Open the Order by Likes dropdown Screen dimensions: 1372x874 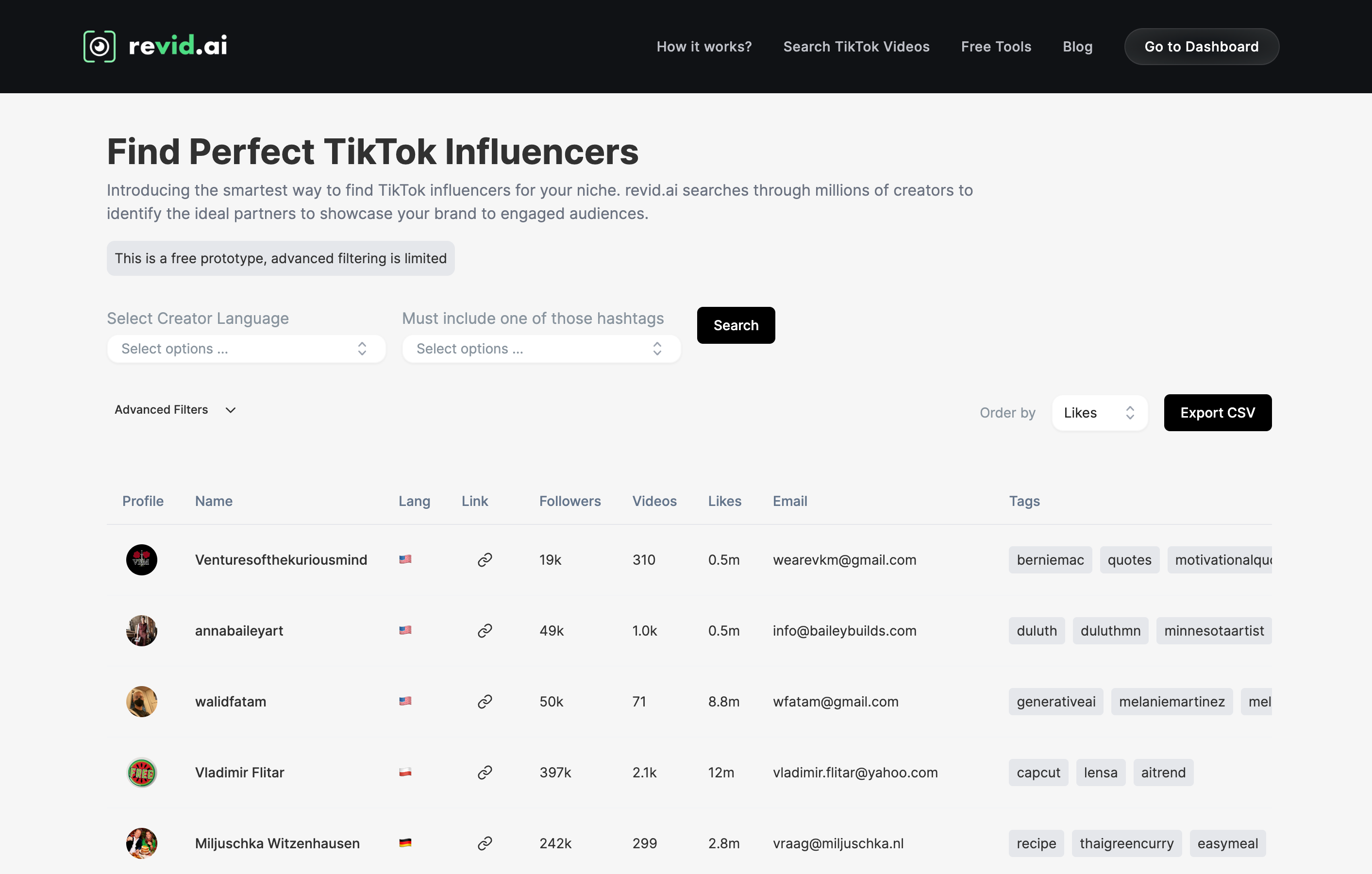point(1099,413)
